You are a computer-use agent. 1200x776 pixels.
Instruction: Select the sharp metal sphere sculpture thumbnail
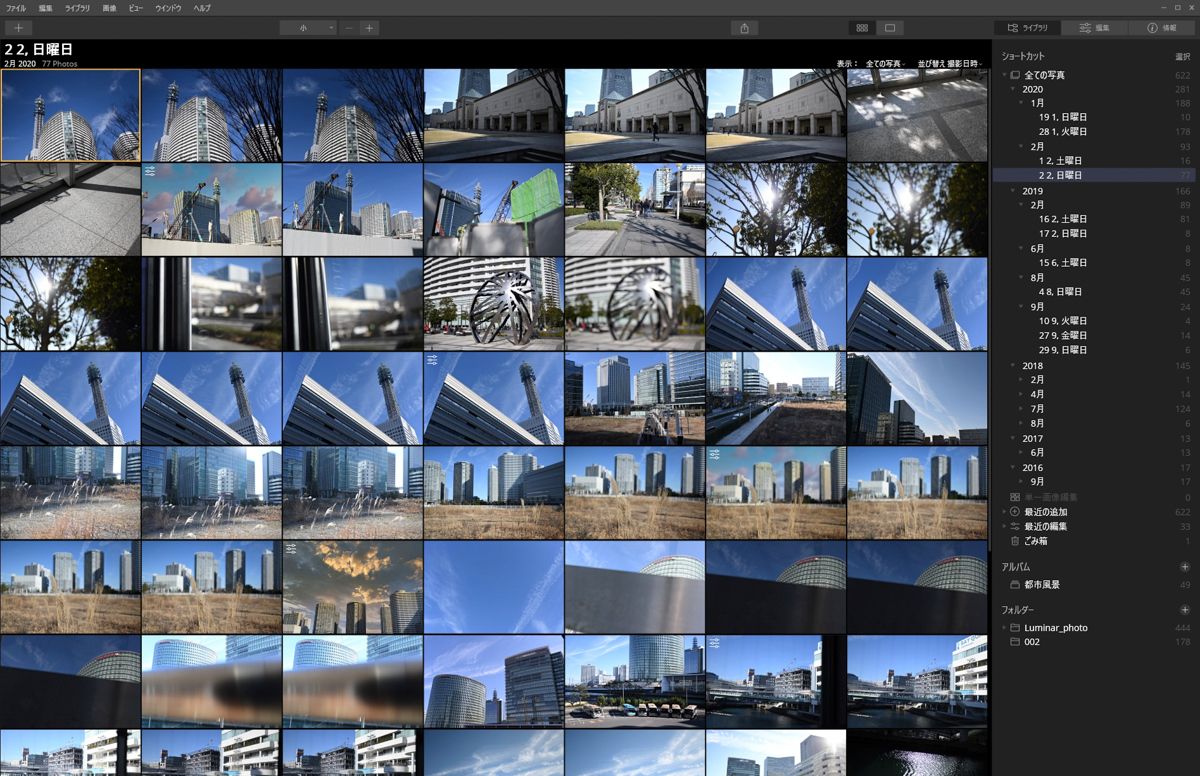pos(493,304)
